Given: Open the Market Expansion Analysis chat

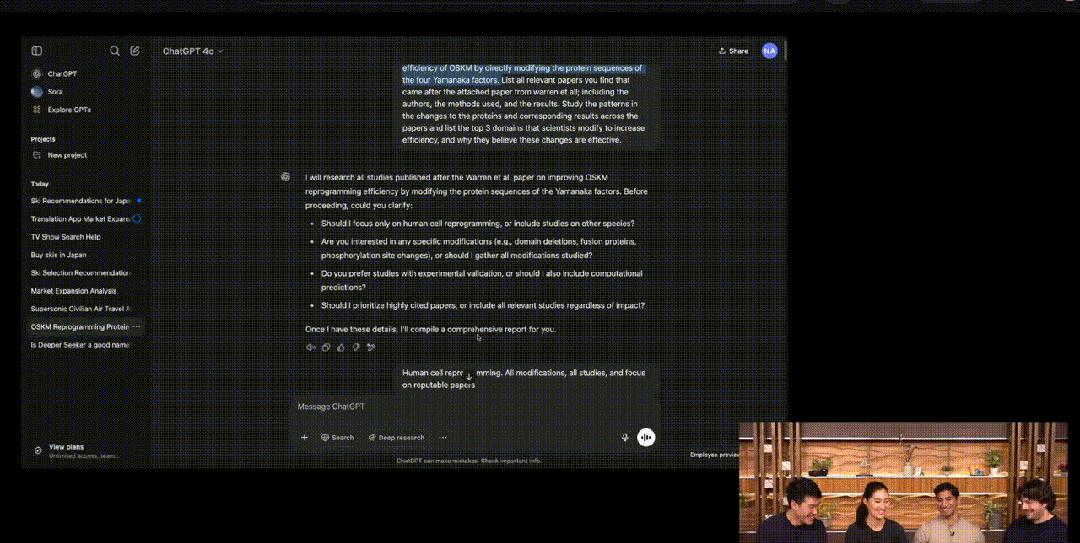Looking at the screenshot, I should [x=86, y=291].
